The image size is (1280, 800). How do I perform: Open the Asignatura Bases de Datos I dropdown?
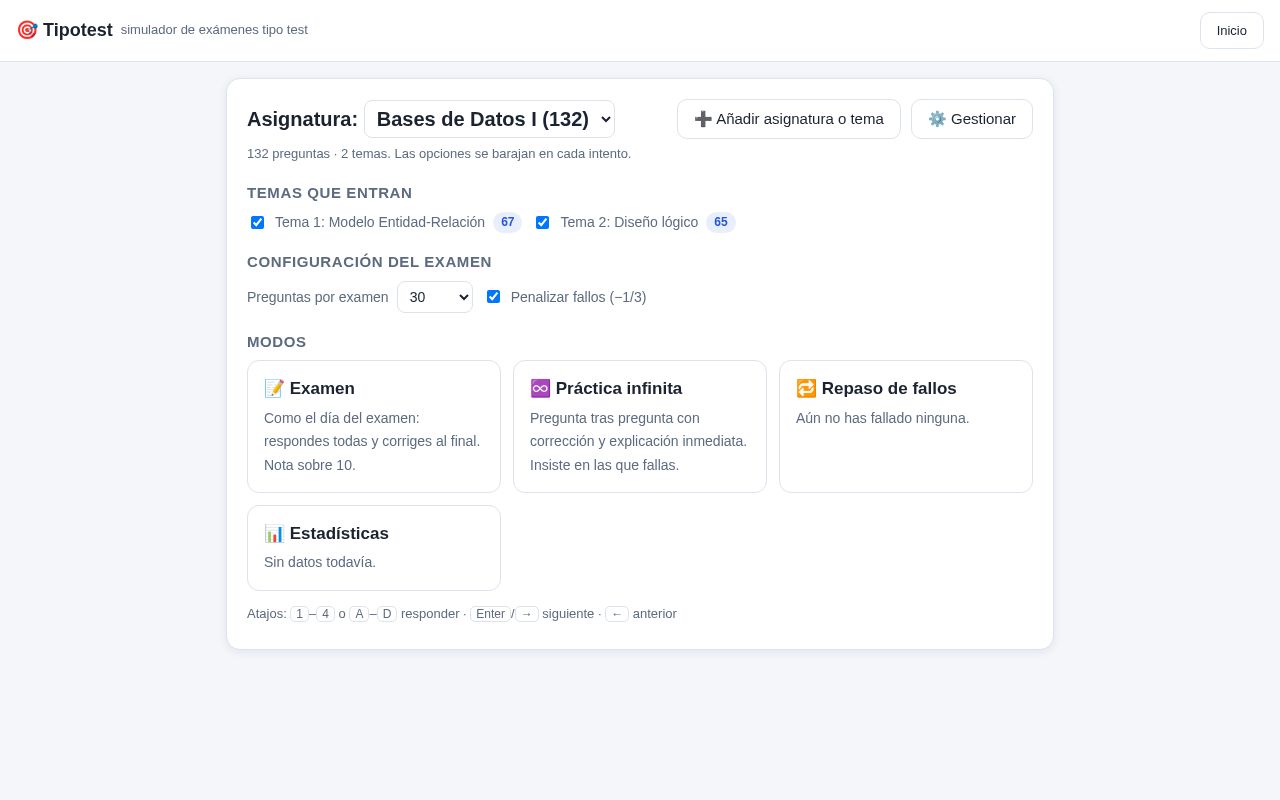coord(489,119)
